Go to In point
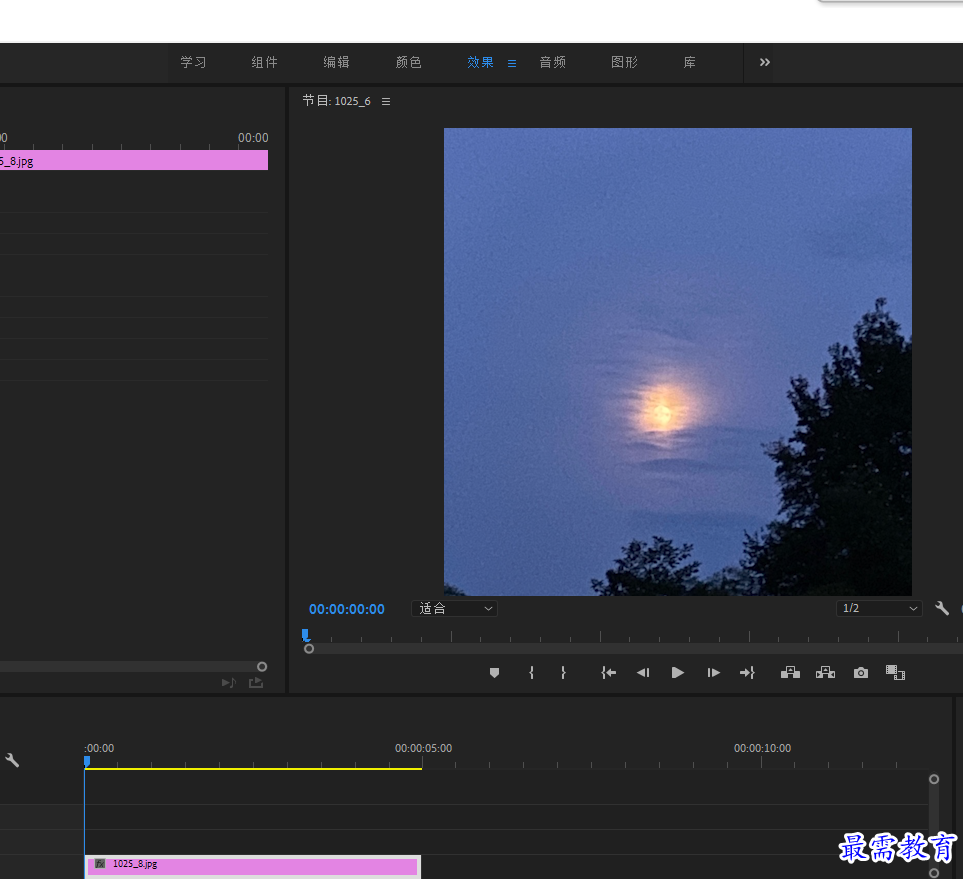The image size is (963, 879). coord(608,673)
